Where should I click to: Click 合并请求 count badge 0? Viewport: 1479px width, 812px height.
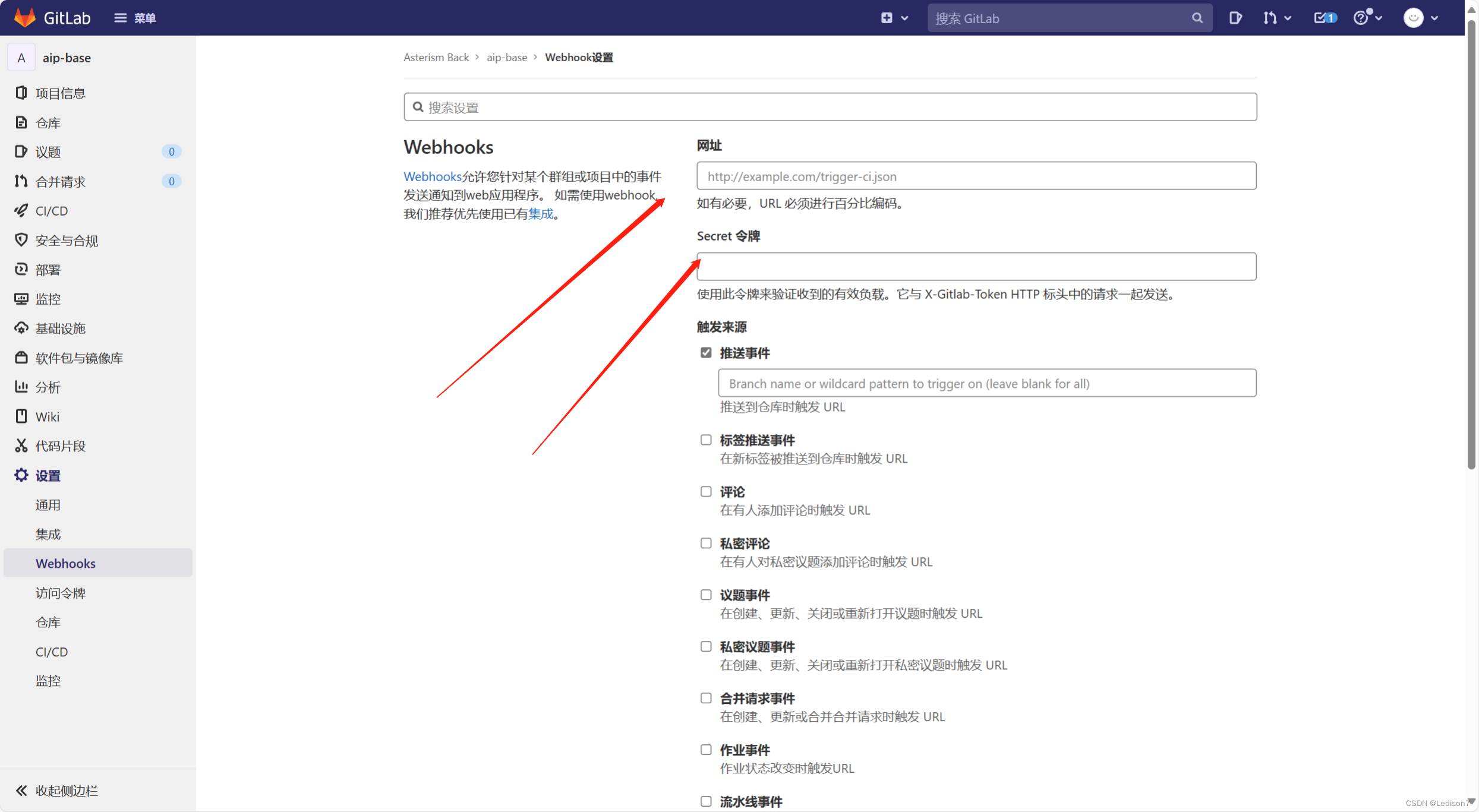tap(171, 181)
